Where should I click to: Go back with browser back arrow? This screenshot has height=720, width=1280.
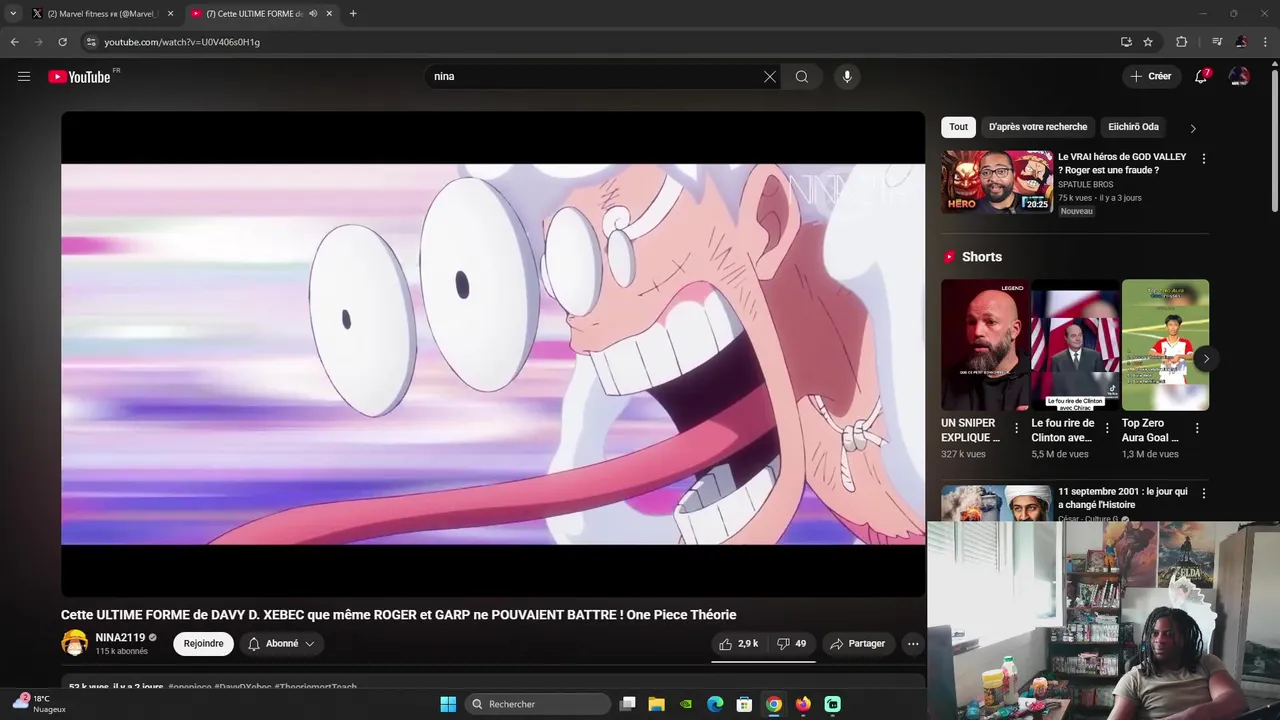[x=14, y=42]
